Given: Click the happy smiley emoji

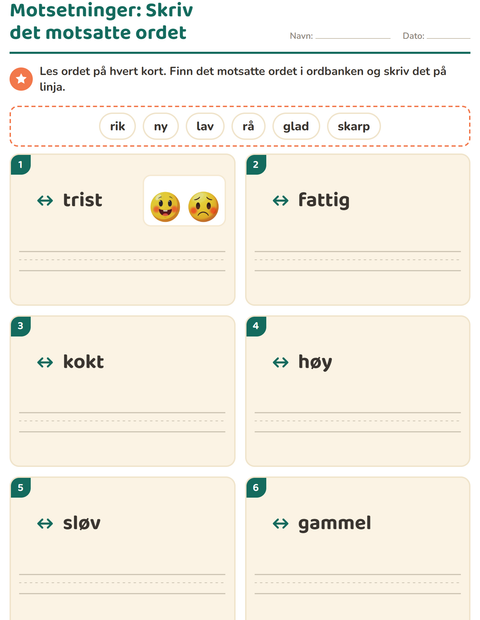Looking at the screenshot, I should coord(165,206).
